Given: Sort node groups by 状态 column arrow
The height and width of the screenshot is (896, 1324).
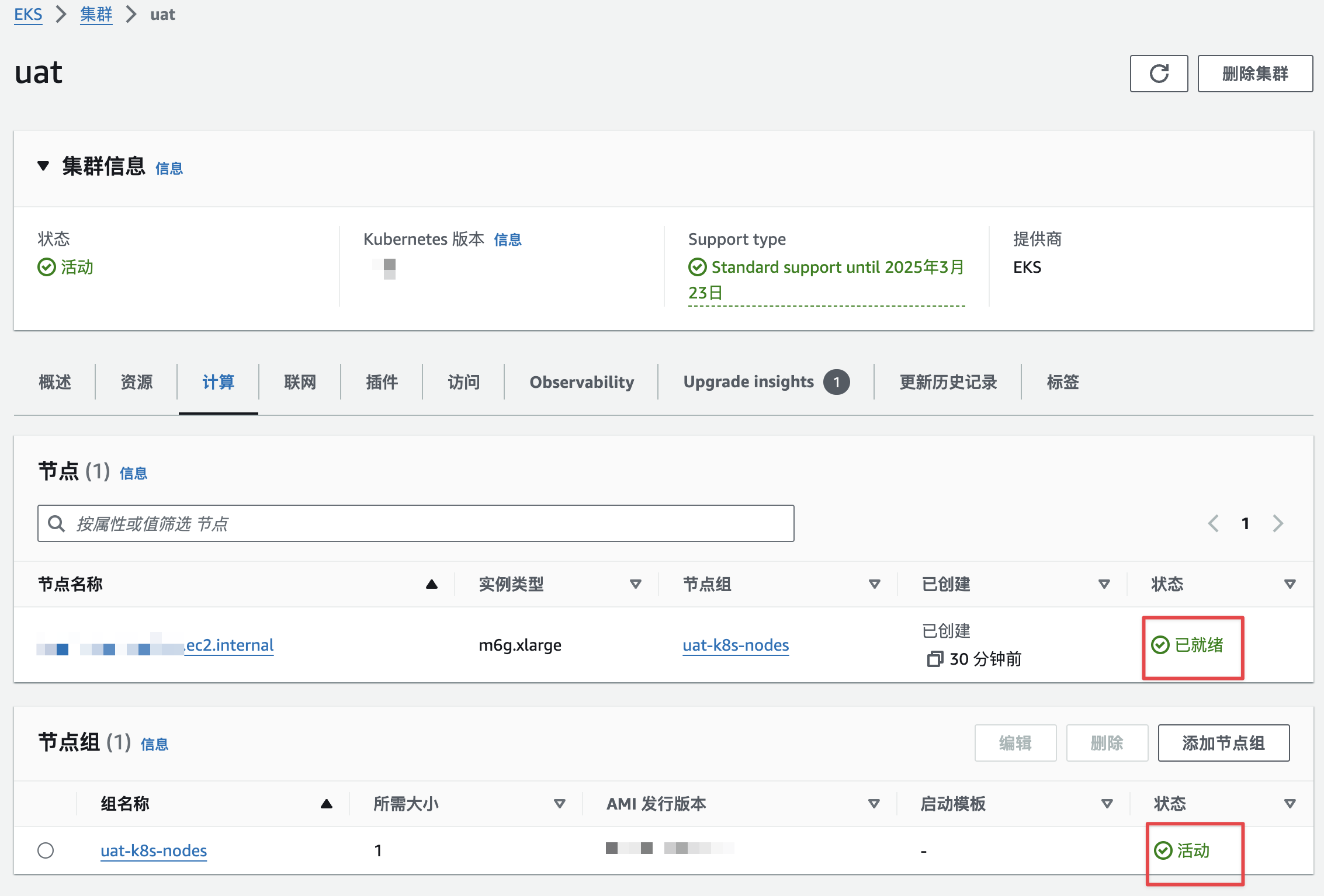Looking at the screenshot, I should click(x=1290, y=804).
